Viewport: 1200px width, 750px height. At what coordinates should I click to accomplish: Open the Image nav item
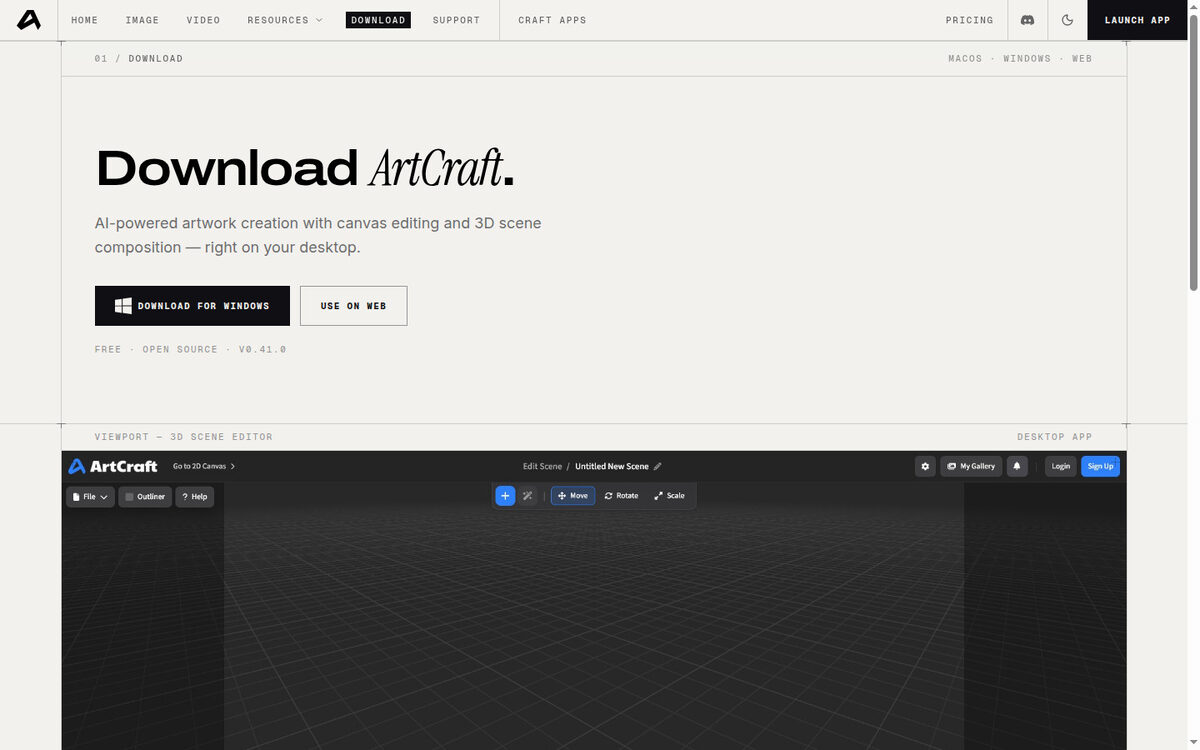coord(142,20)
